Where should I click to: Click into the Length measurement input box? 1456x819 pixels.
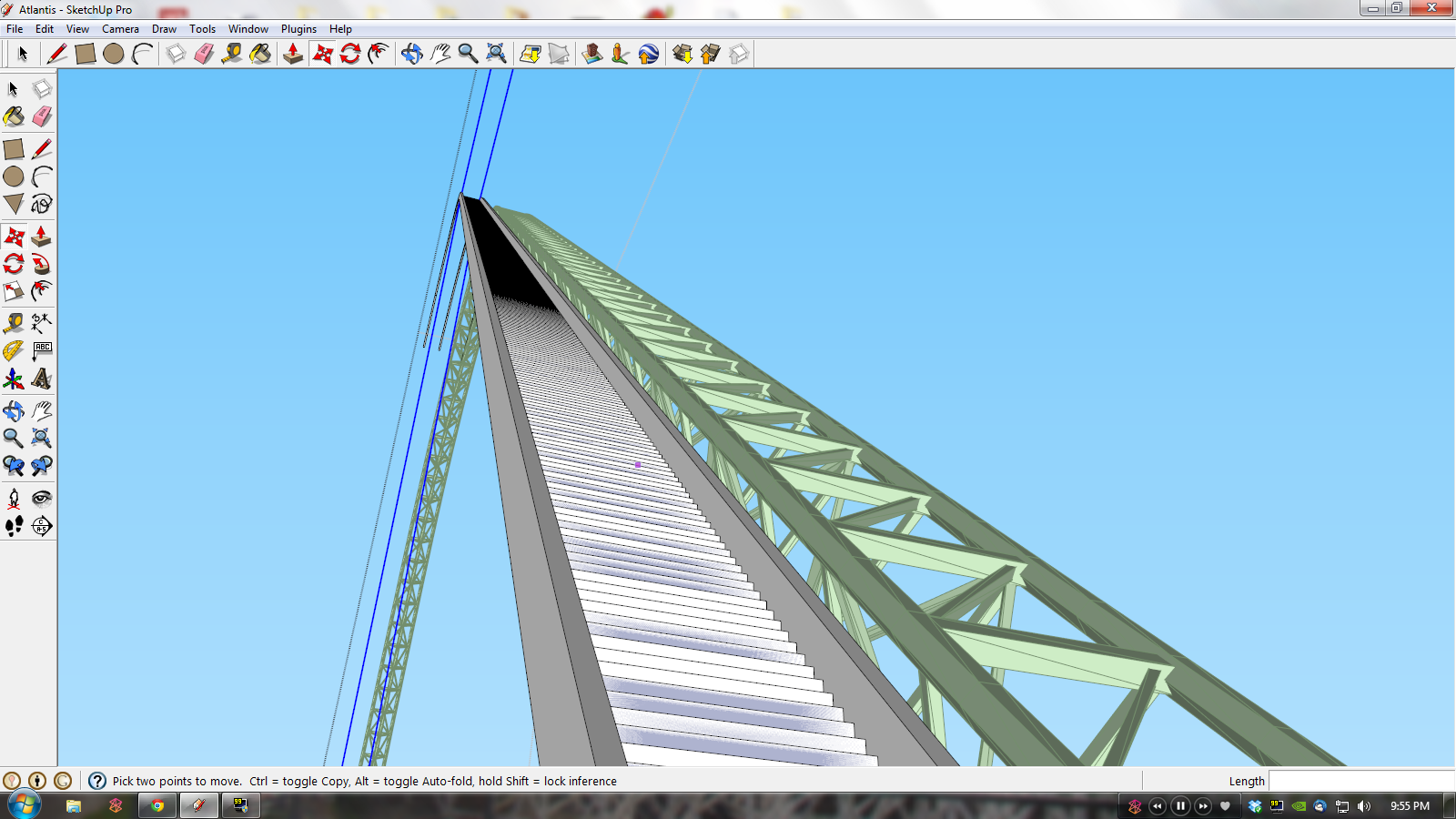click(1361, 781)
